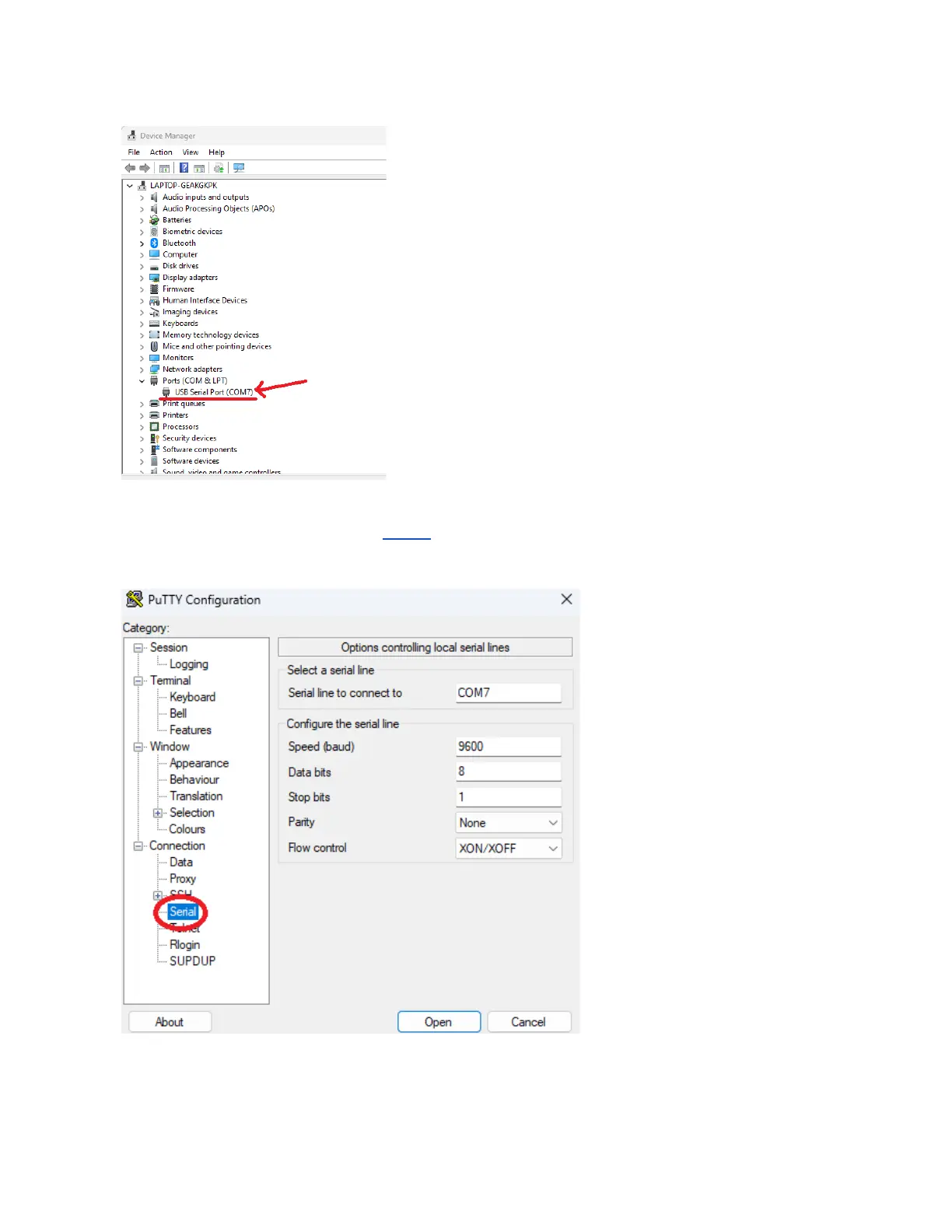Open the View menu in Device Manager
This screenshot has height=1232, width=952.
pyautogui.click(x=191, y=152)
